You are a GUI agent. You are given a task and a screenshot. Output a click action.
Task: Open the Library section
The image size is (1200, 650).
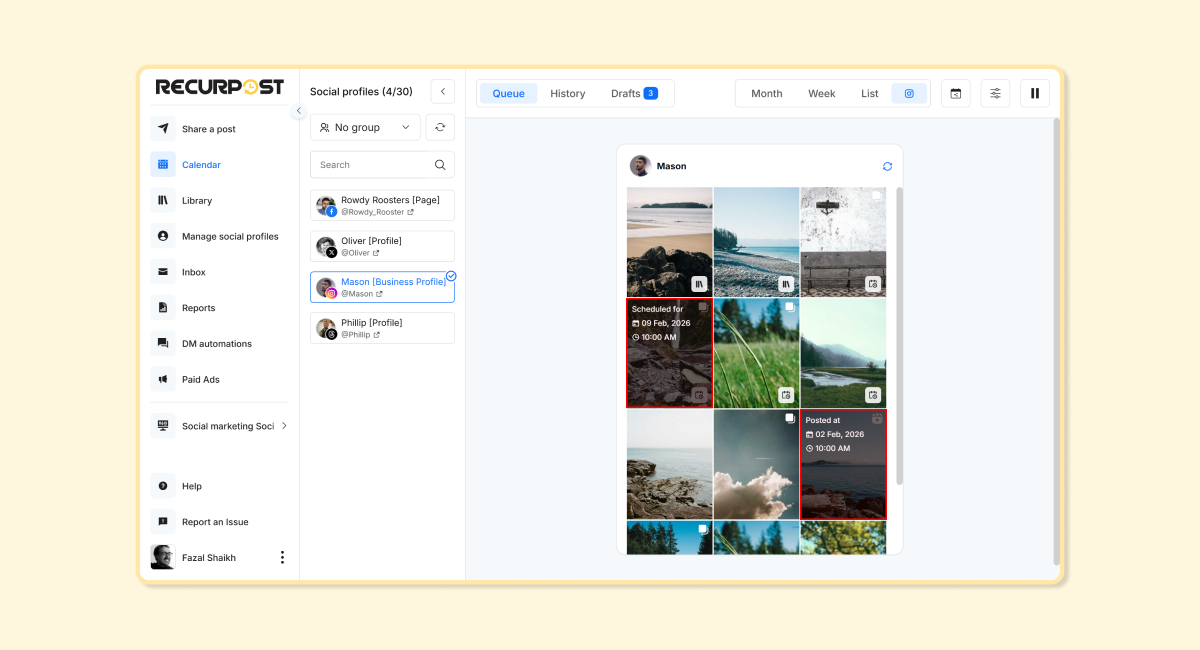[x=198, y=200]
